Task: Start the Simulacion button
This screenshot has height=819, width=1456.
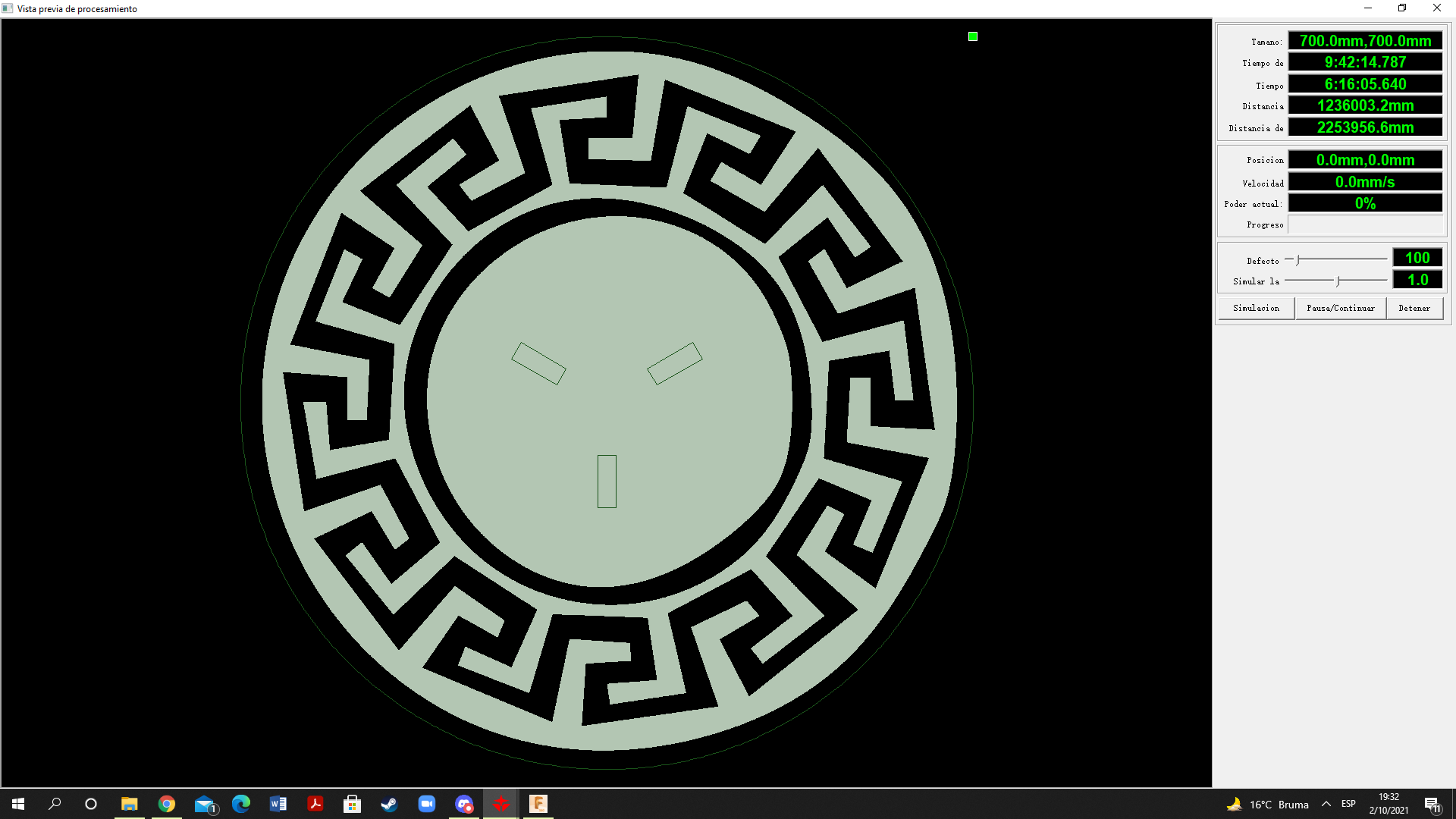Action: click(x=1256, y=308)
